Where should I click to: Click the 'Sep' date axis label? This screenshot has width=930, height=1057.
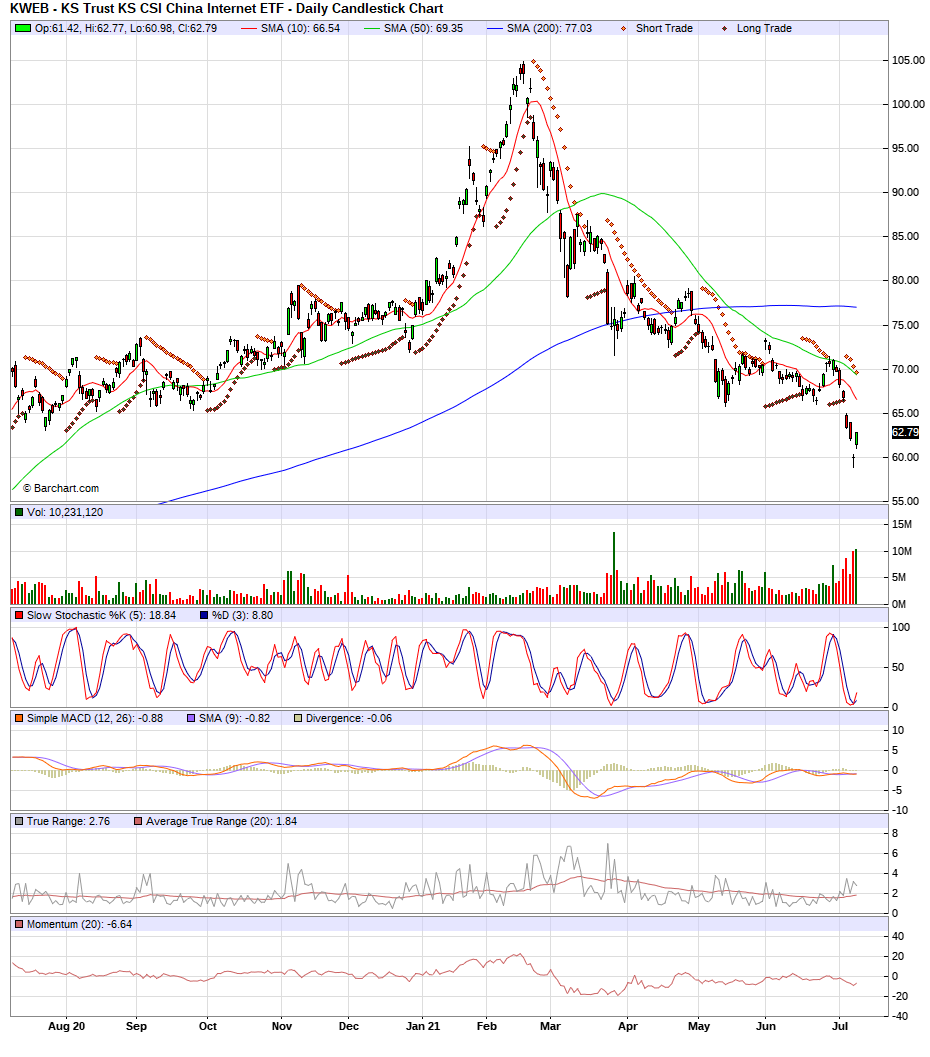tap(136, 1027)
